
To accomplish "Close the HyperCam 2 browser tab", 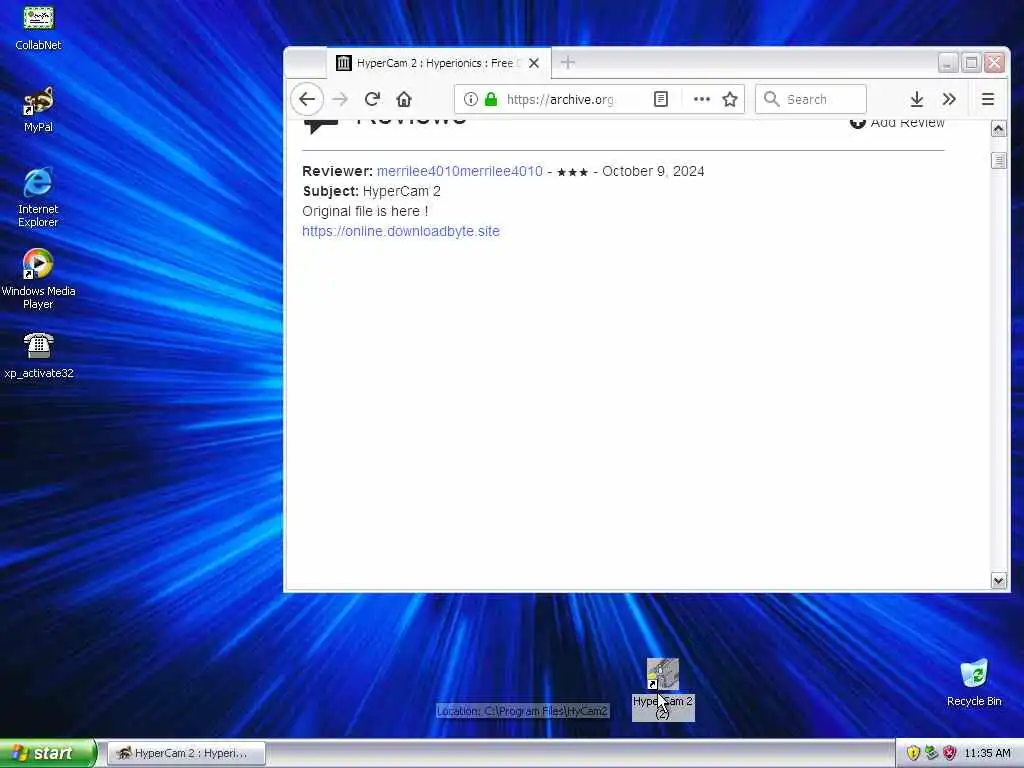I will (x=534, y=63).
